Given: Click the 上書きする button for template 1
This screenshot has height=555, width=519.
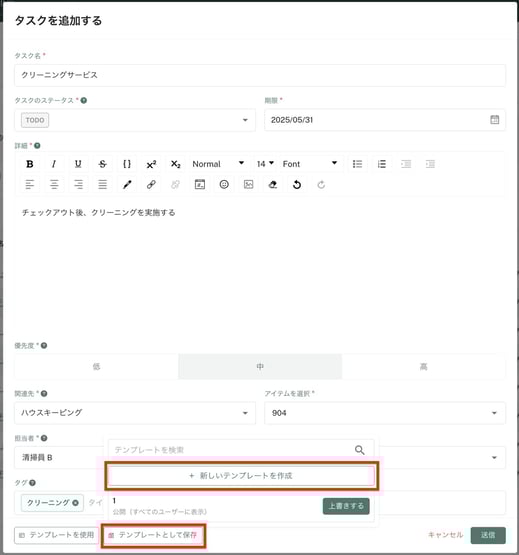Looking at the screenshot, I should 346,506.
